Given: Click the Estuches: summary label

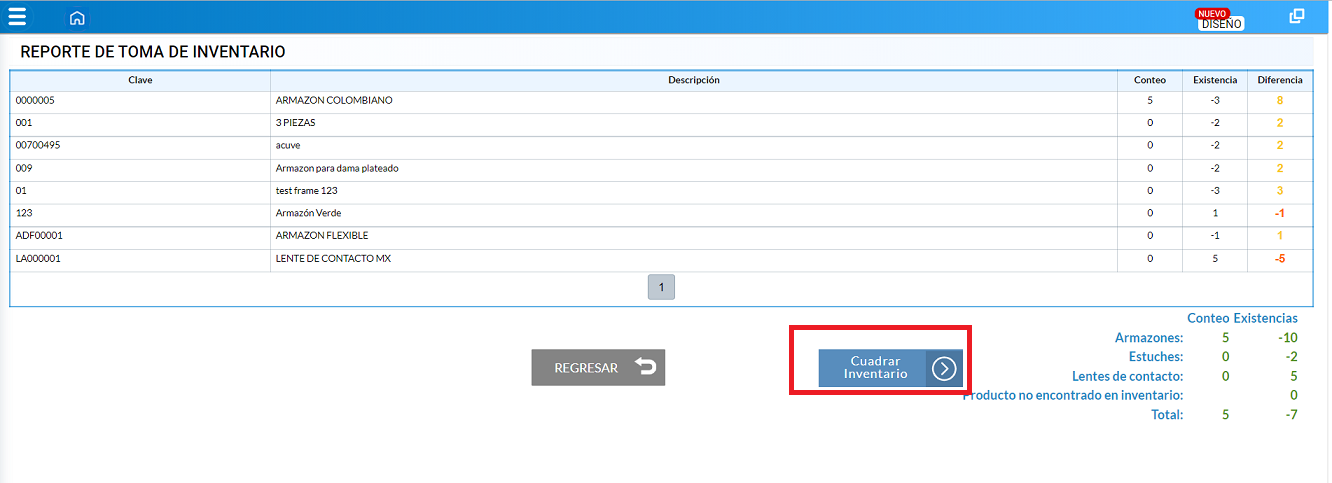Looking at the screenshot, I should click(x=1156, y=357).
